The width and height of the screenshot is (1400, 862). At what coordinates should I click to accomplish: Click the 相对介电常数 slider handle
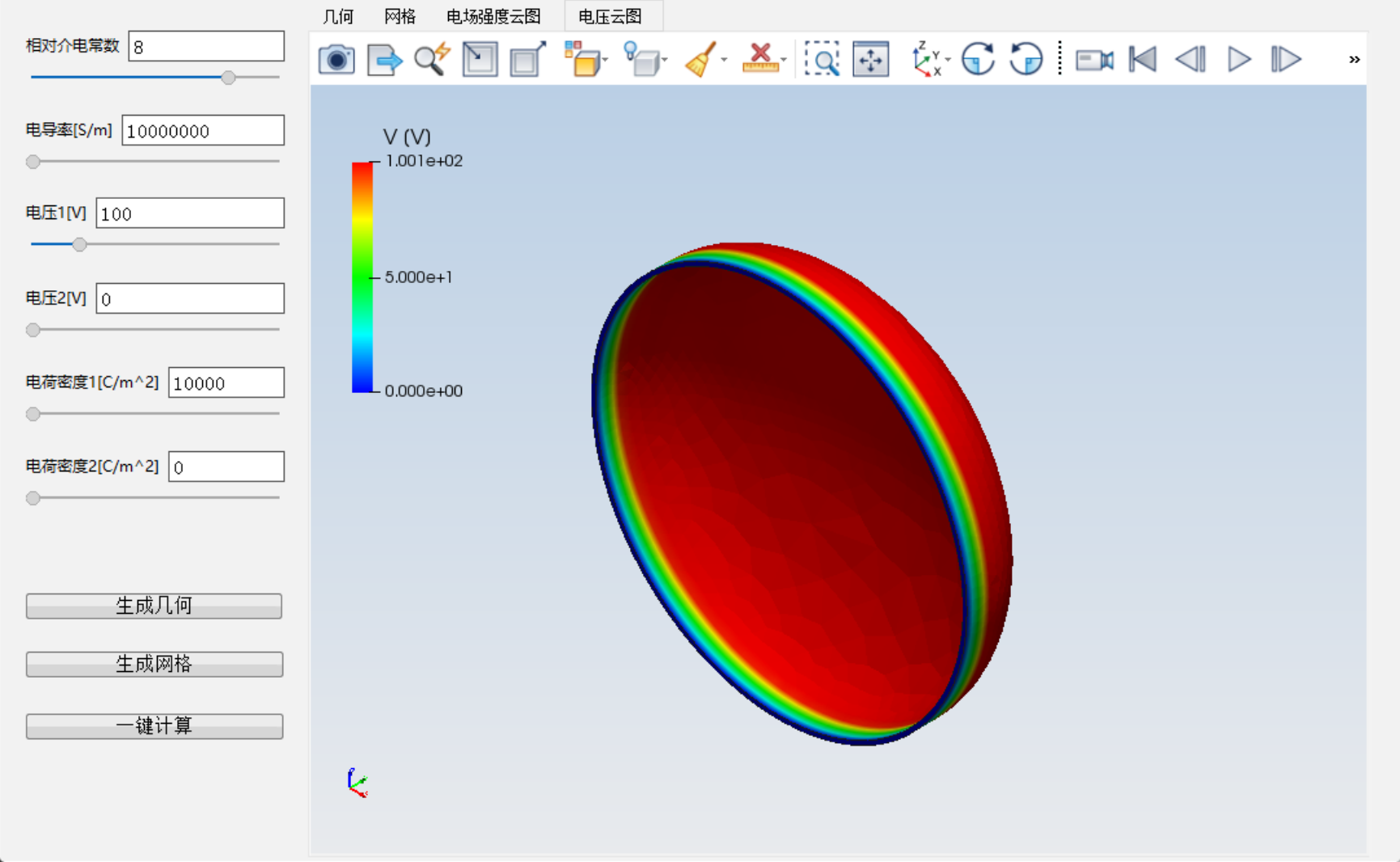tap(229, 78)
